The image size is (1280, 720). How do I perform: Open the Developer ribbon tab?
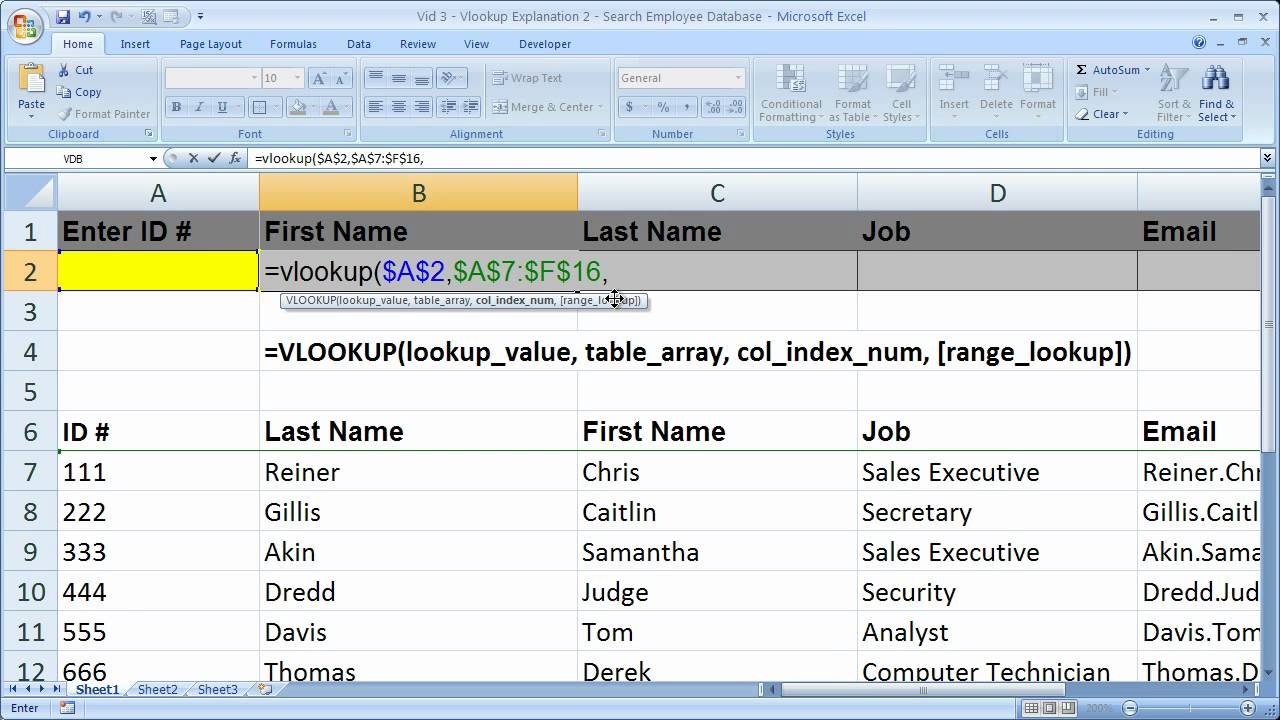[x=545, y=44]
